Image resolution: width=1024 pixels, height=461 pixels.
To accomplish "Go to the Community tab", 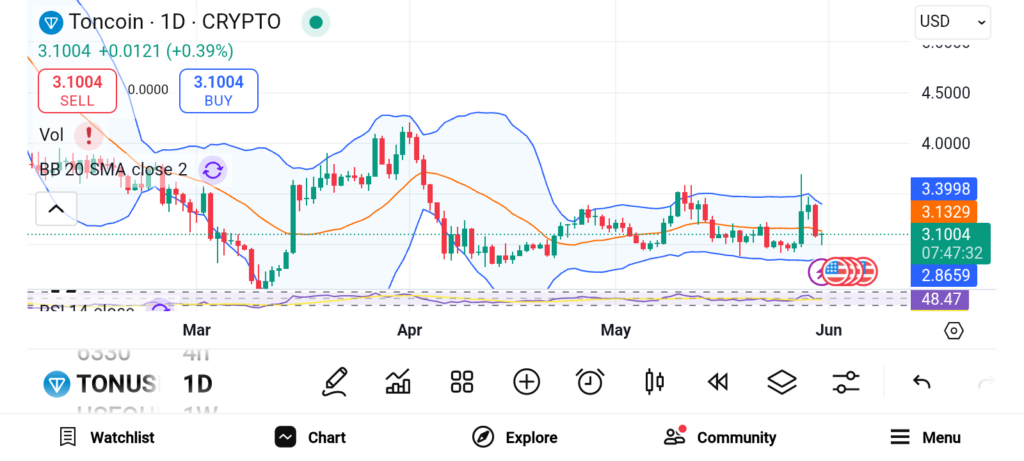I will pyautogui.click(x=720, y=437).
